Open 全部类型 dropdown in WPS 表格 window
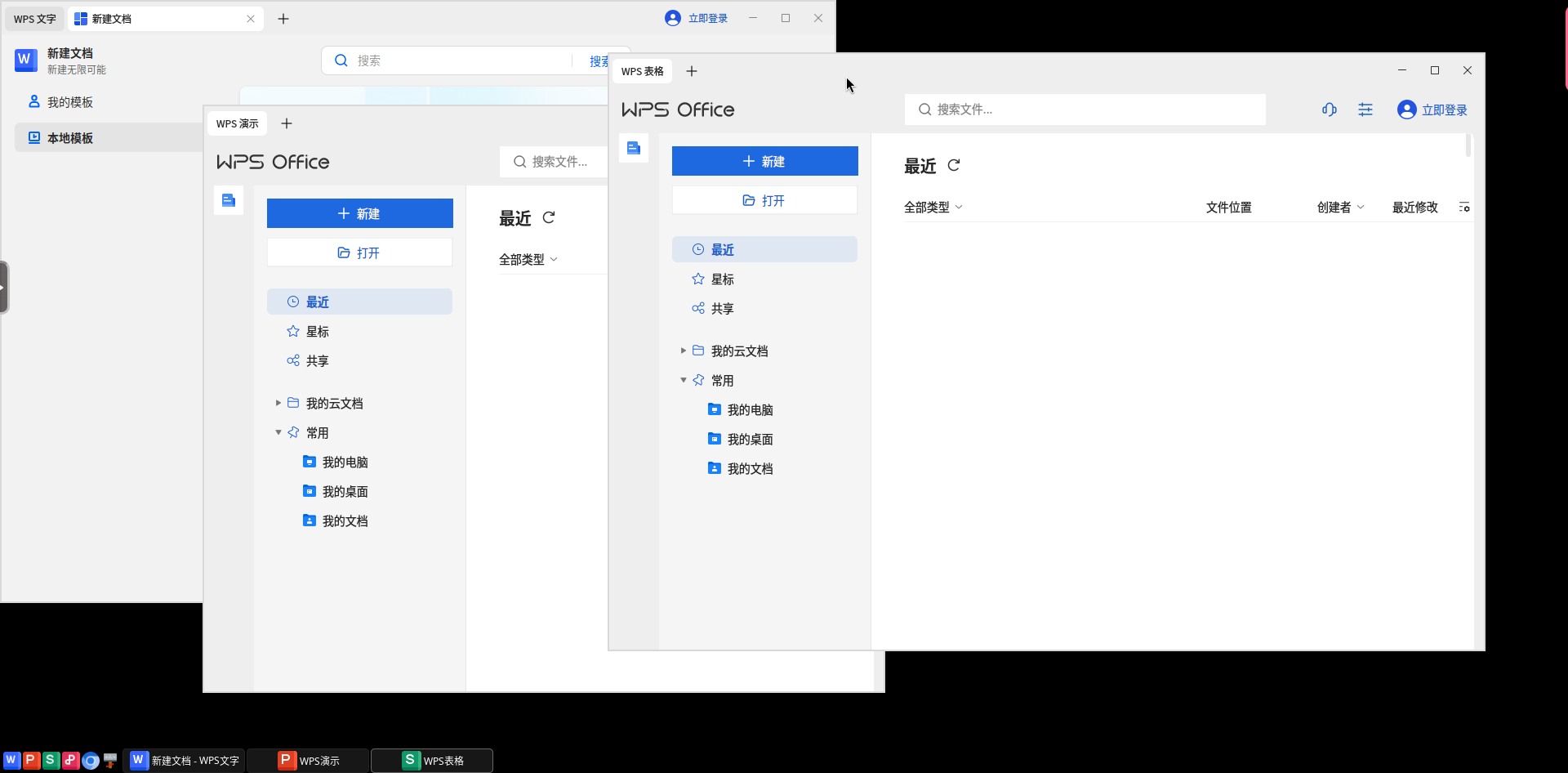 933,207
